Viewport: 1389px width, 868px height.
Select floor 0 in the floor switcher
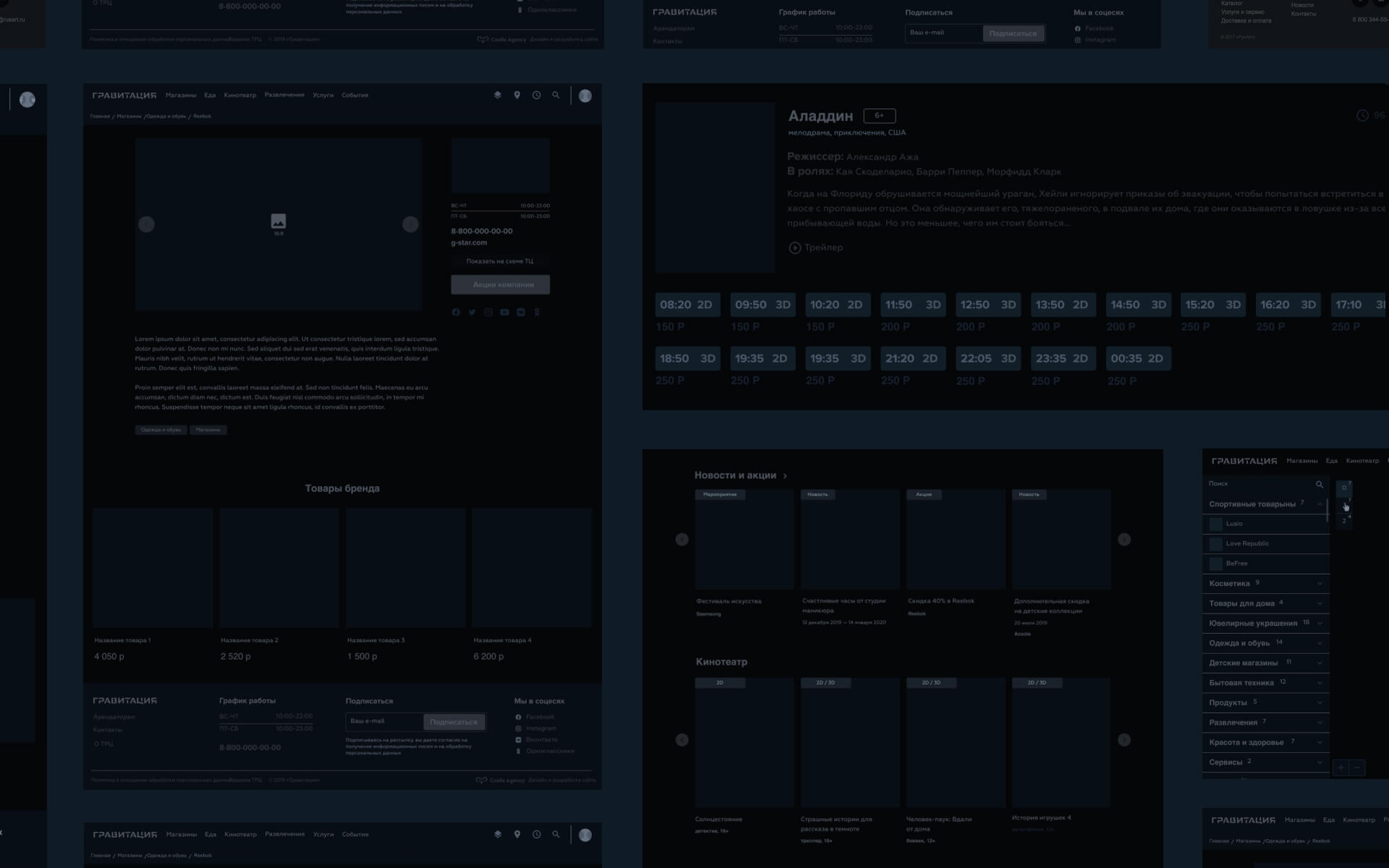[x=1344, y=488]
